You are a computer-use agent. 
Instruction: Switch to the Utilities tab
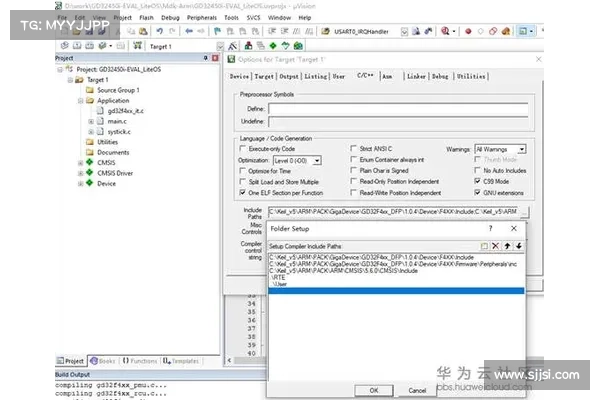click(x=471, y=76)
